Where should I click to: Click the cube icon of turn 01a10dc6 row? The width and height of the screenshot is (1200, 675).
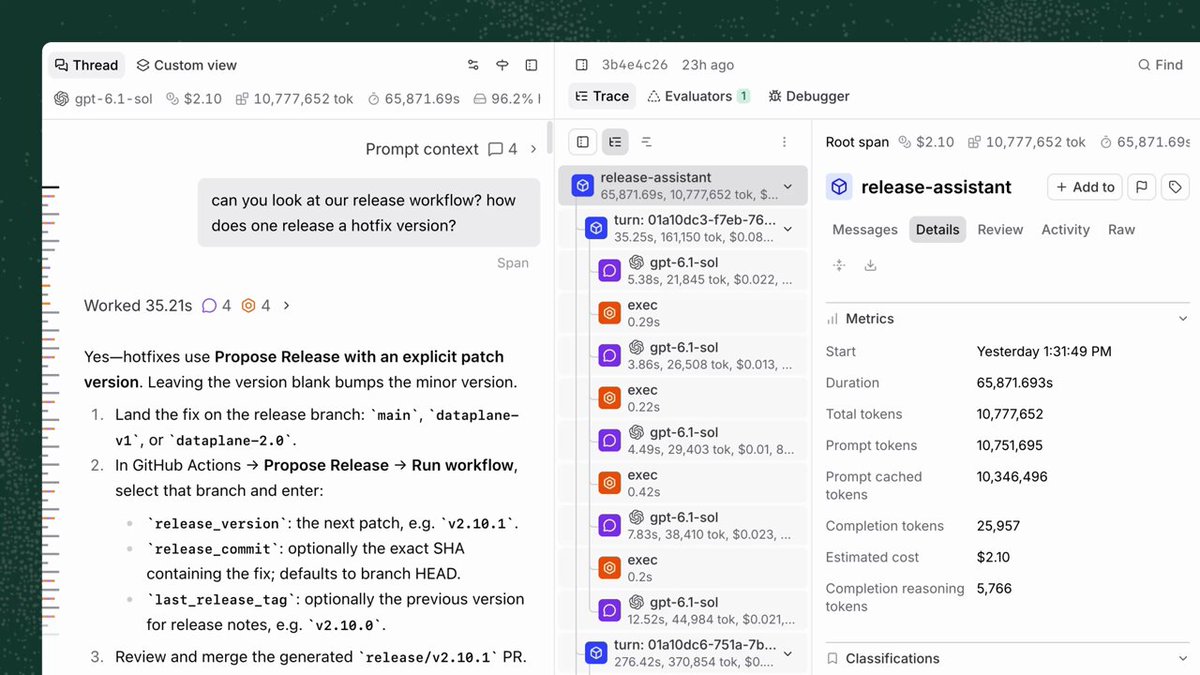(x=597, y=653)
